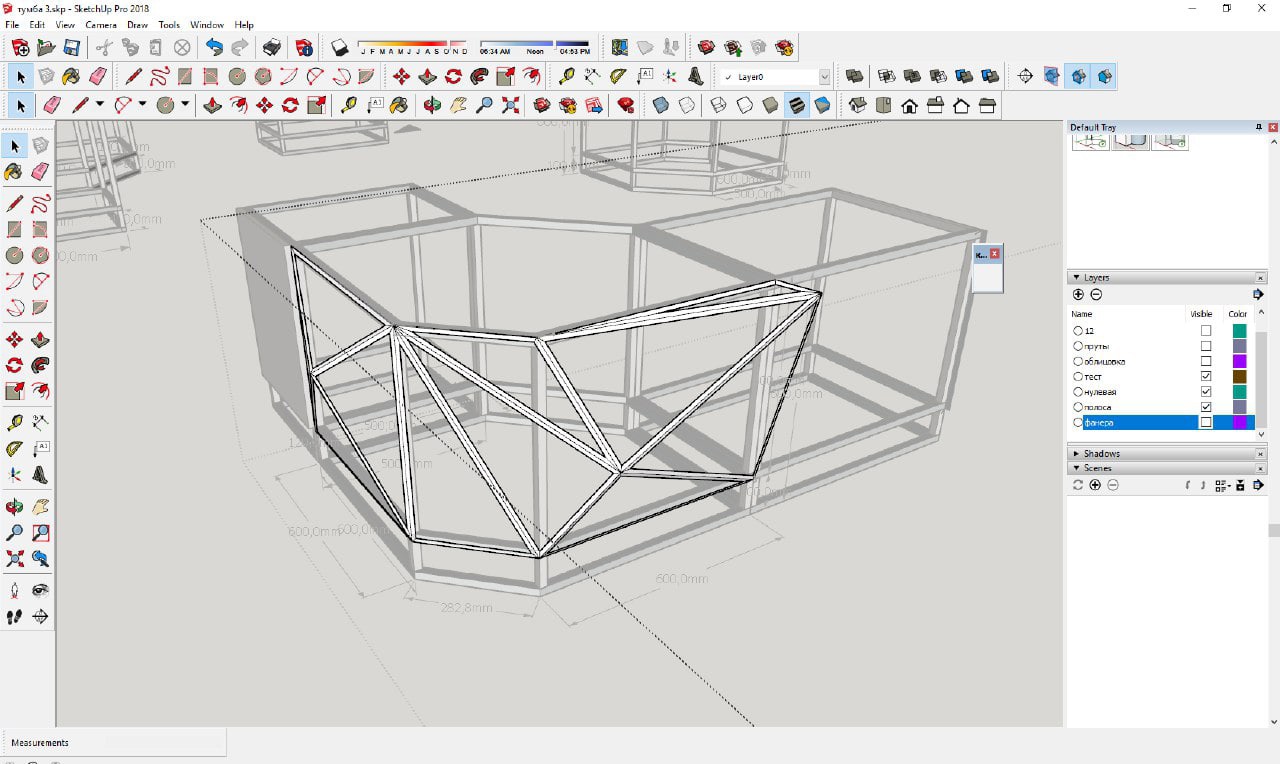The image size is (1280, 764).
Task: Expand the Shadows panel
Action: [1076, 454]
